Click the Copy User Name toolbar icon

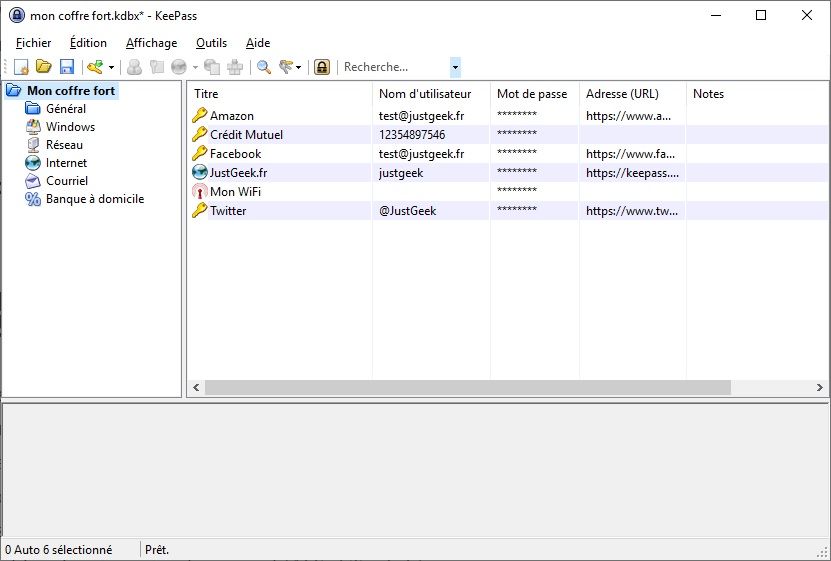(x=134, y=67)
